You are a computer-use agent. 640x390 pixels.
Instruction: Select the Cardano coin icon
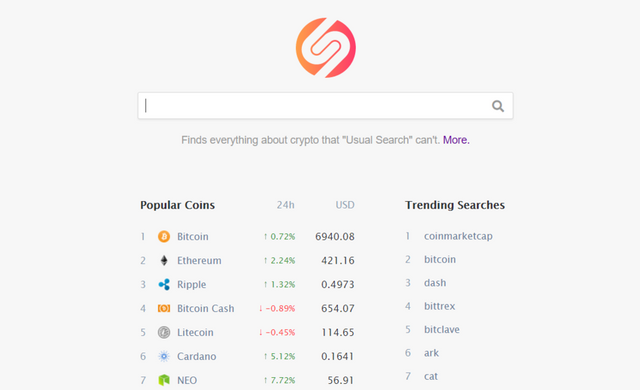(164, 356)
